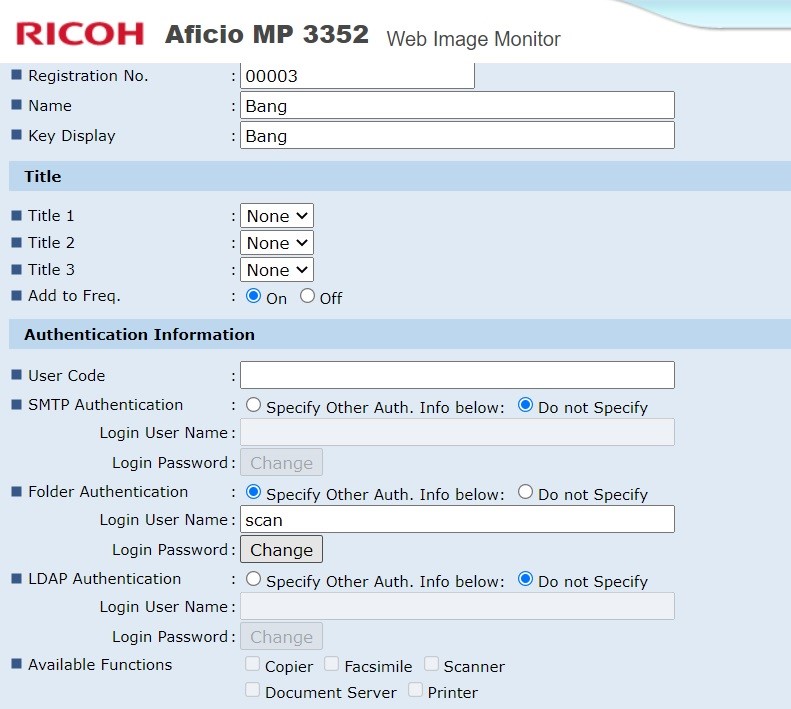
Task: Select SMTP 'Specify Other Auth. Info below'
Action: coord(253,406)
